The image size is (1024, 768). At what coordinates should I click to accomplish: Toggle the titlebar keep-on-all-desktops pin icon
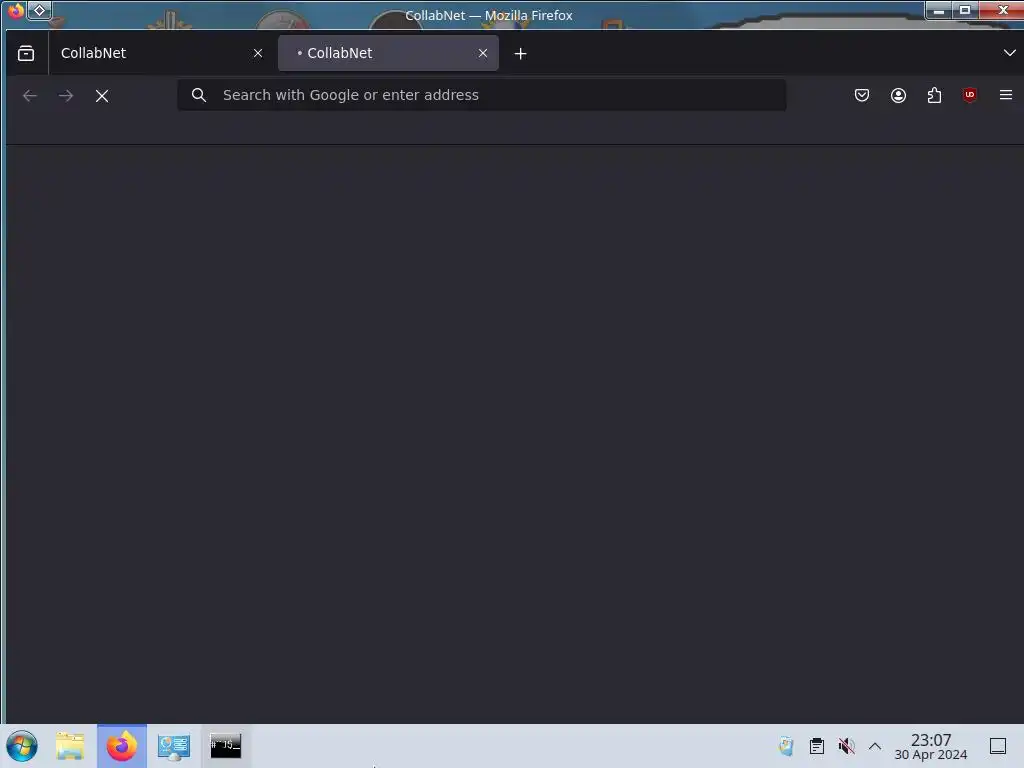coord(39,10)
